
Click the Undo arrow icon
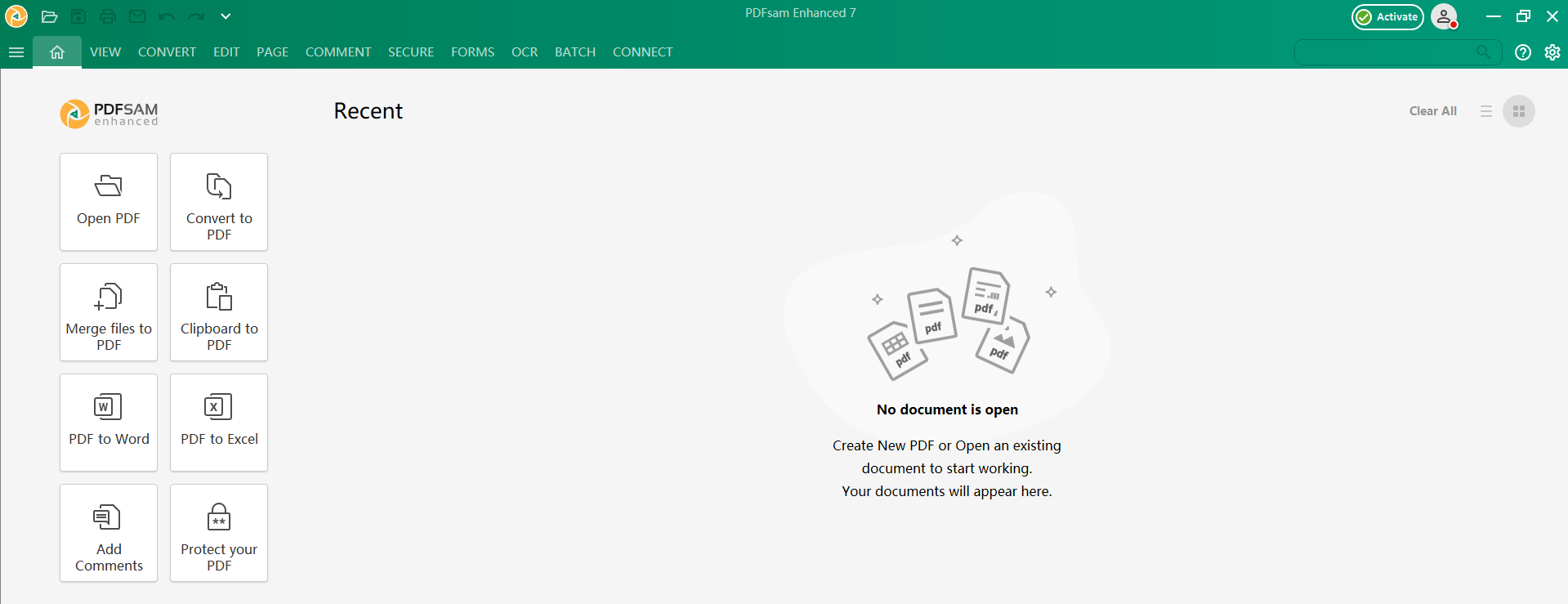point(167,16)
